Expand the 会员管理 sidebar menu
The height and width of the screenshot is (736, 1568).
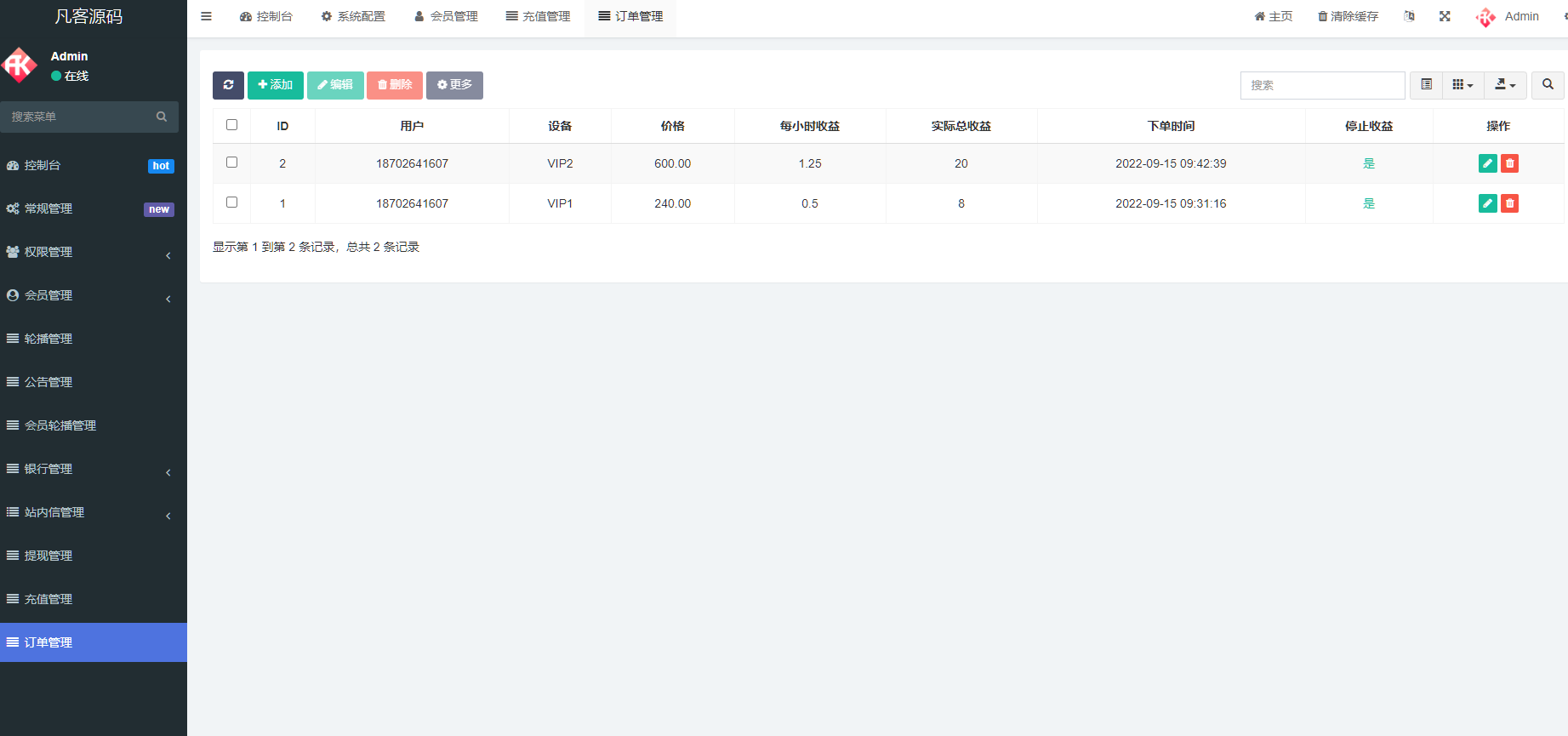pos(94,295)
